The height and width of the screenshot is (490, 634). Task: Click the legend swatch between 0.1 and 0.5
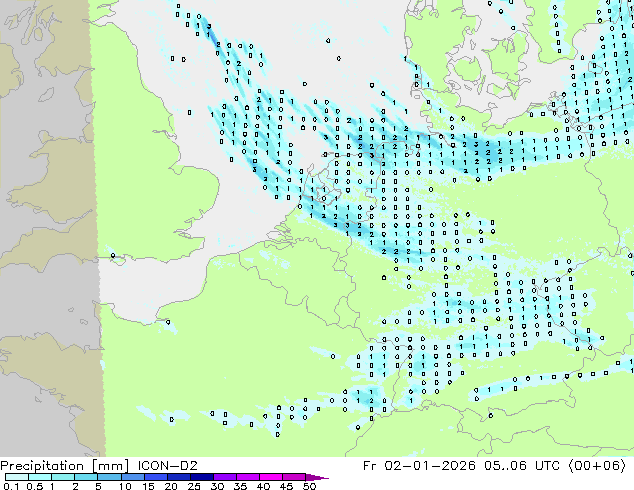point(17,477)
